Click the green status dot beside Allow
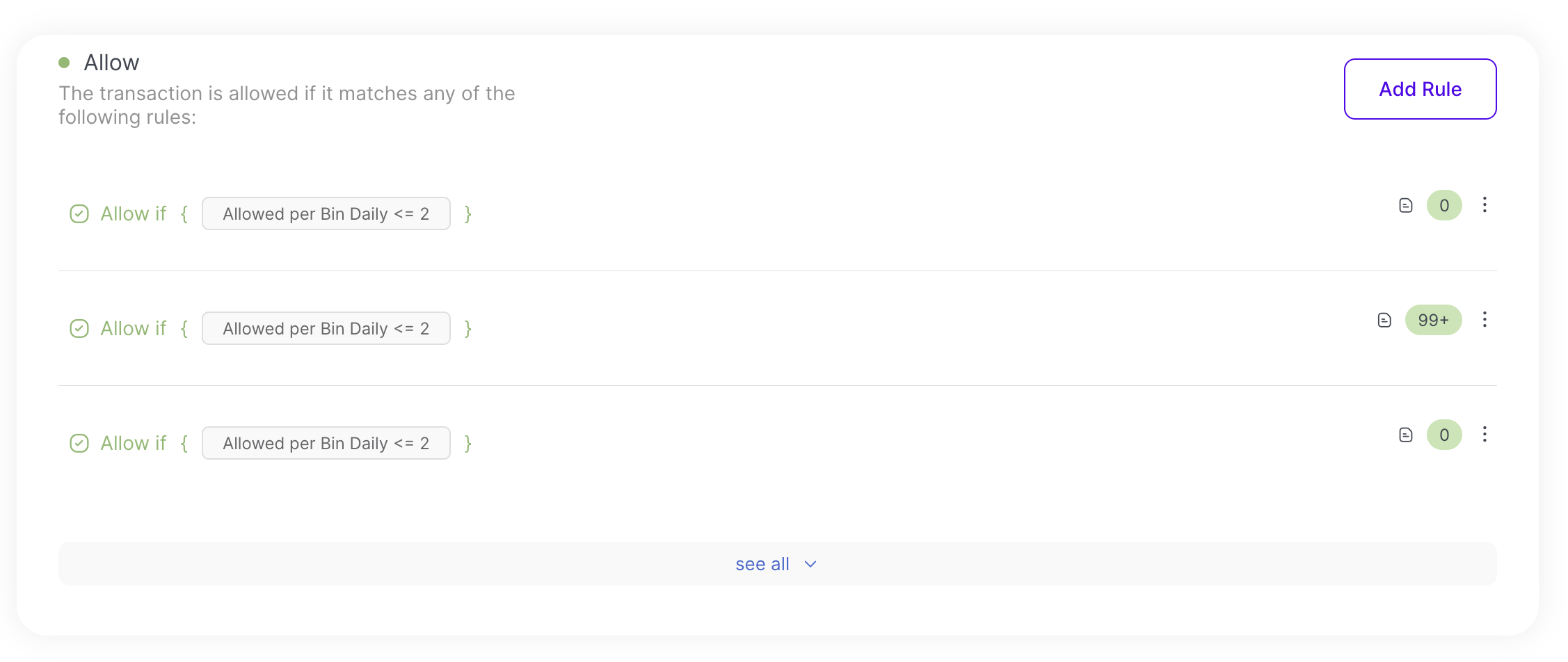The width and height of the screenshot is (1568, 662). pyautogui.click(x=64, y=63)
